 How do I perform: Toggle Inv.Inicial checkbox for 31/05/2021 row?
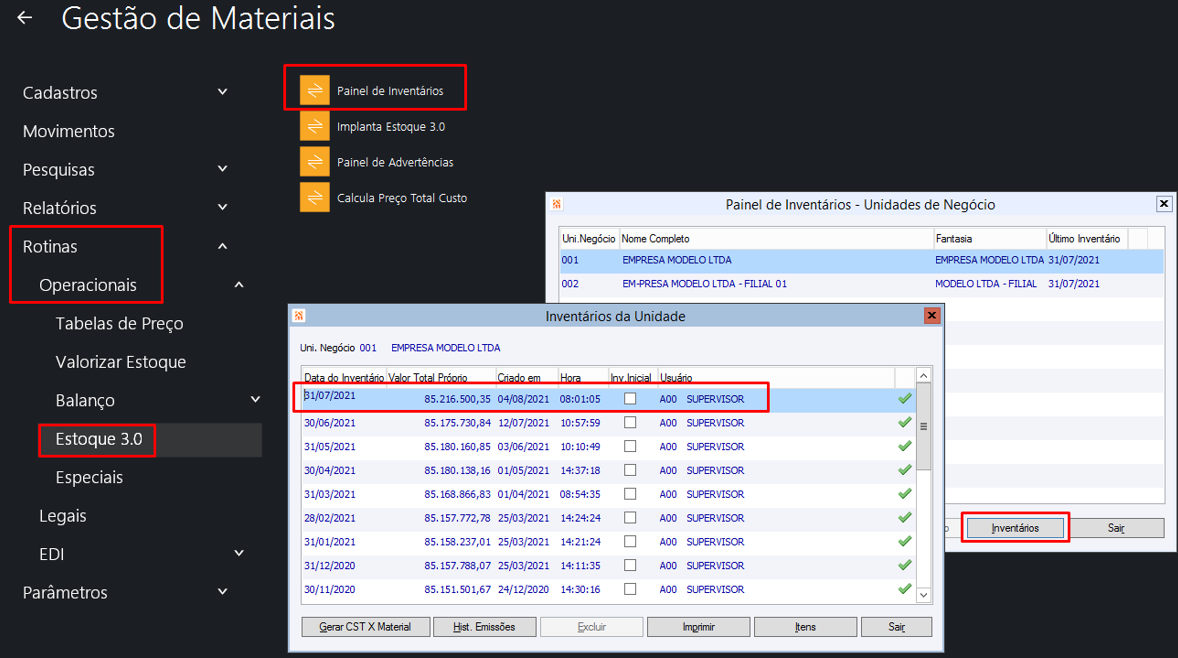pos(630,446)
